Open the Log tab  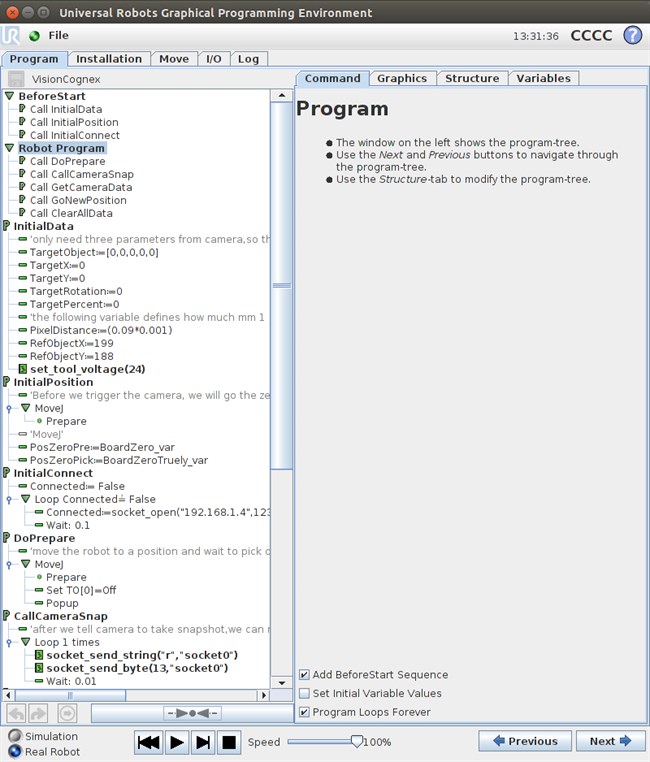click(x=248, y=59)
